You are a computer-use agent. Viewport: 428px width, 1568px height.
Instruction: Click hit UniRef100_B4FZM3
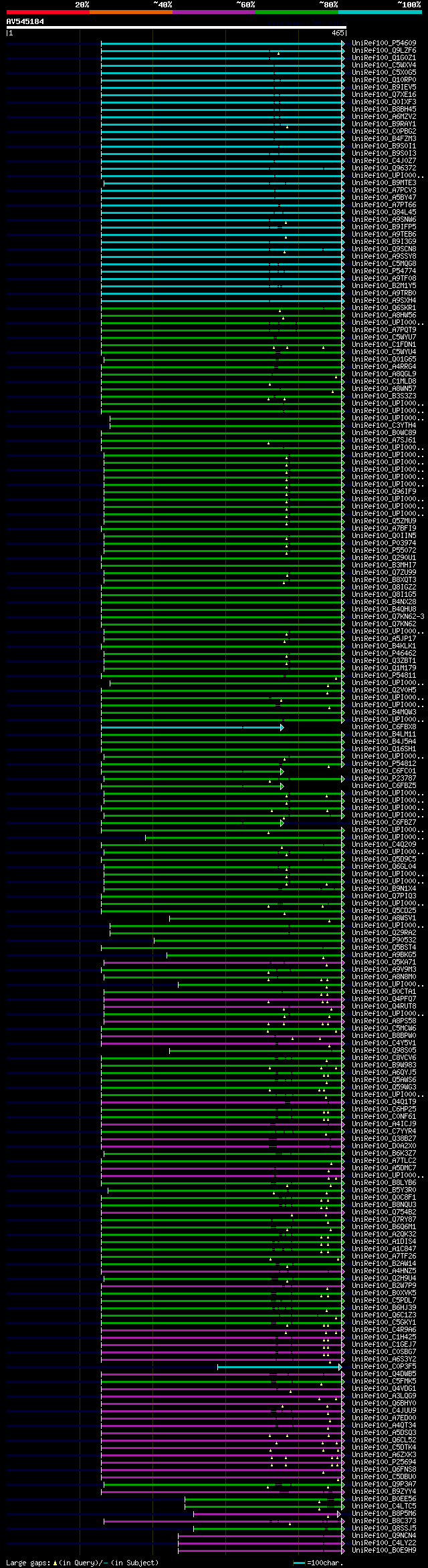point(384,139)
